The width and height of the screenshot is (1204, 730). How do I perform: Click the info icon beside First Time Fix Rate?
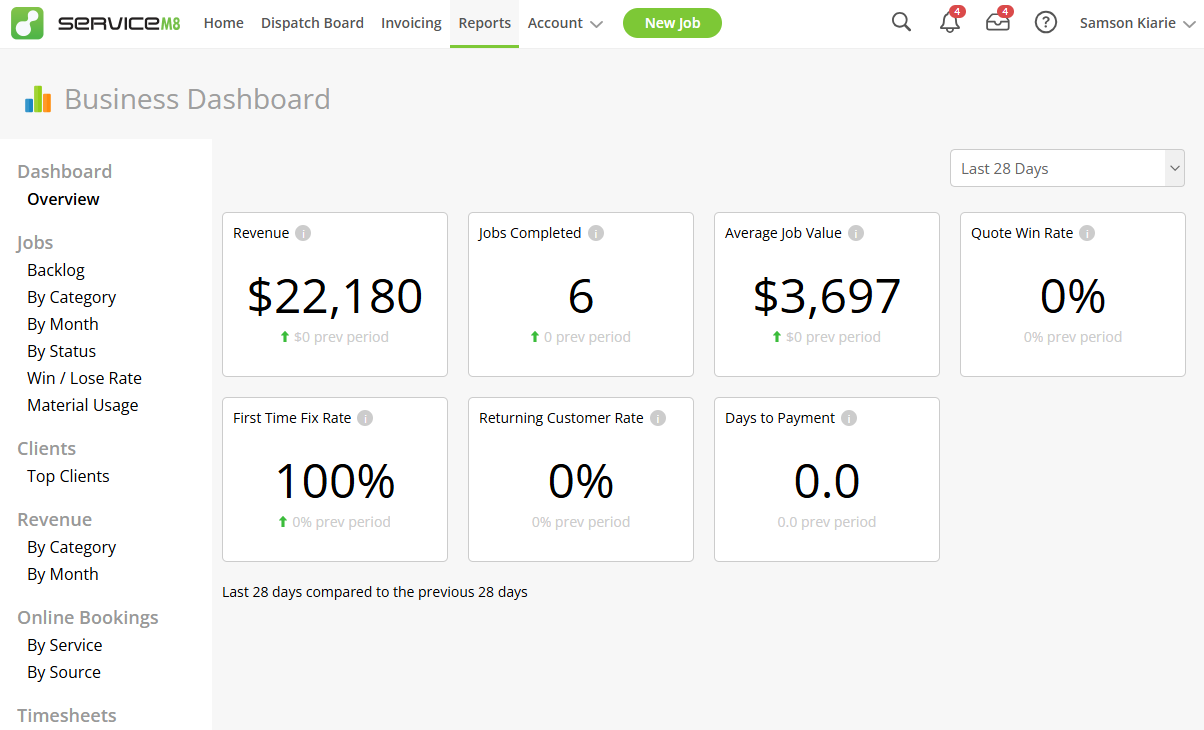click(x=365, y=418)
